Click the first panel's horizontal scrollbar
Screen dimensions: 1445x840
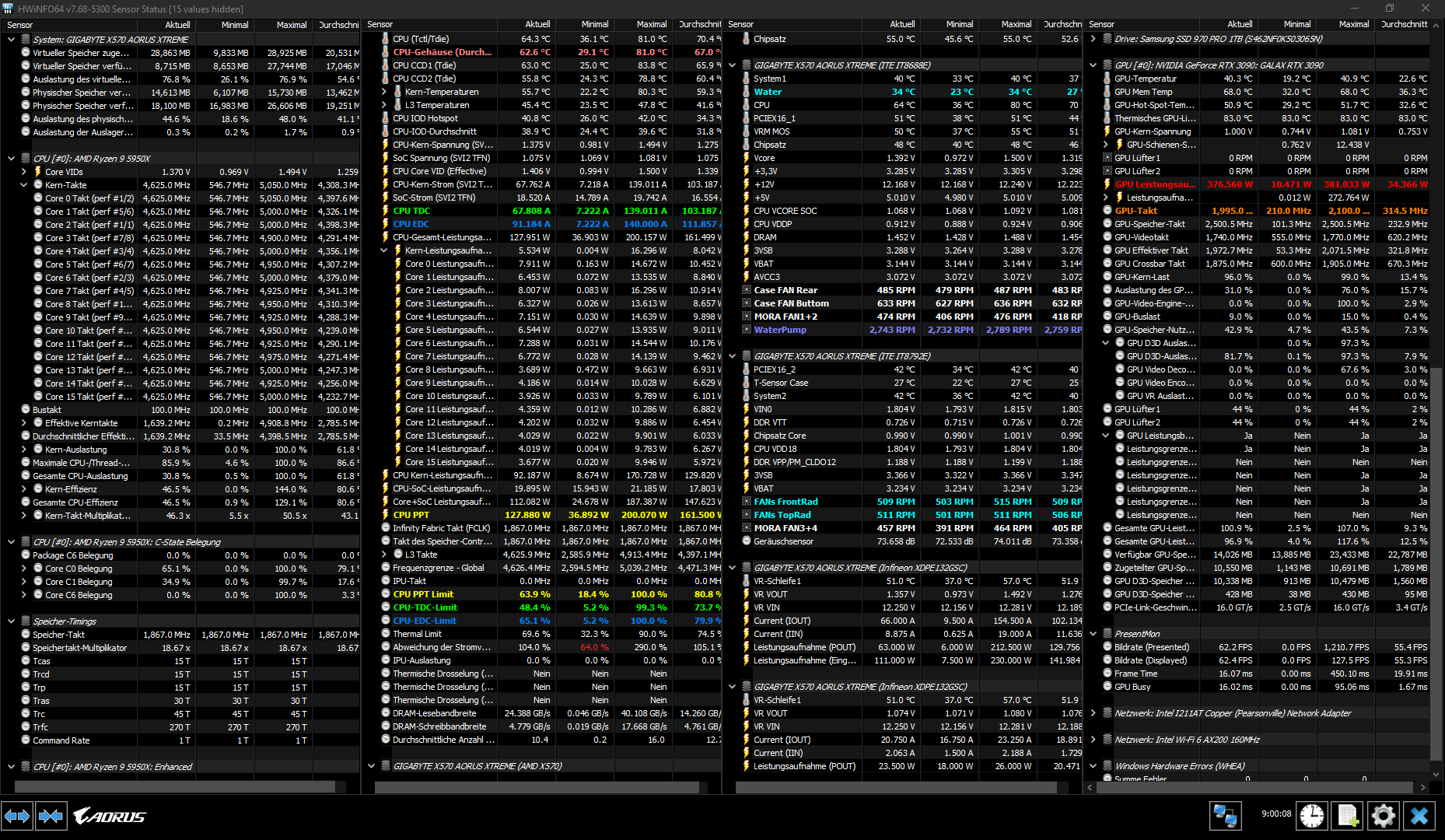[x=175, y=787]
